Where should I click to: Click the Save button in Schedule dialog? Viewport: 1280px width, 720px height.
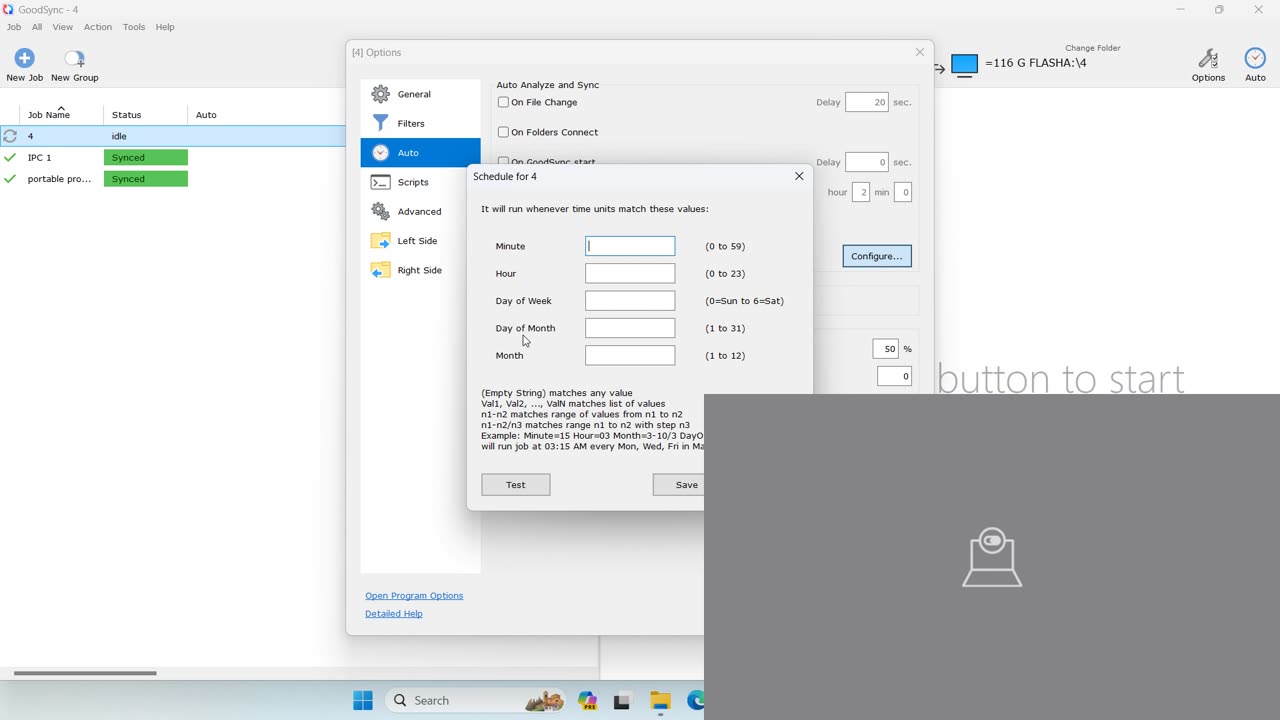679,485
